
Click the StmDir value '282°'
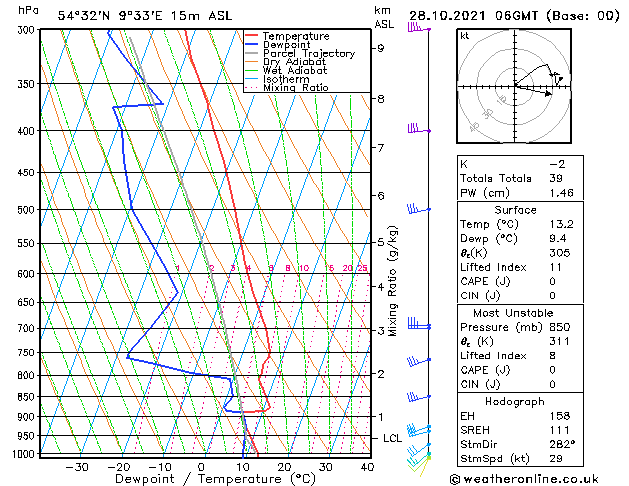[562, 444]
